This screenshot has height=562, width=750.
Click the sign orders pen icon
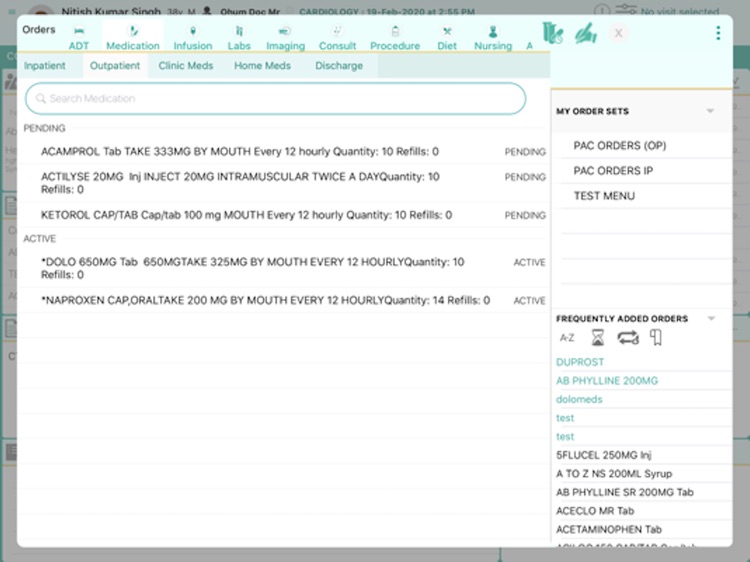pyautogui.click(x=585, y=33)
